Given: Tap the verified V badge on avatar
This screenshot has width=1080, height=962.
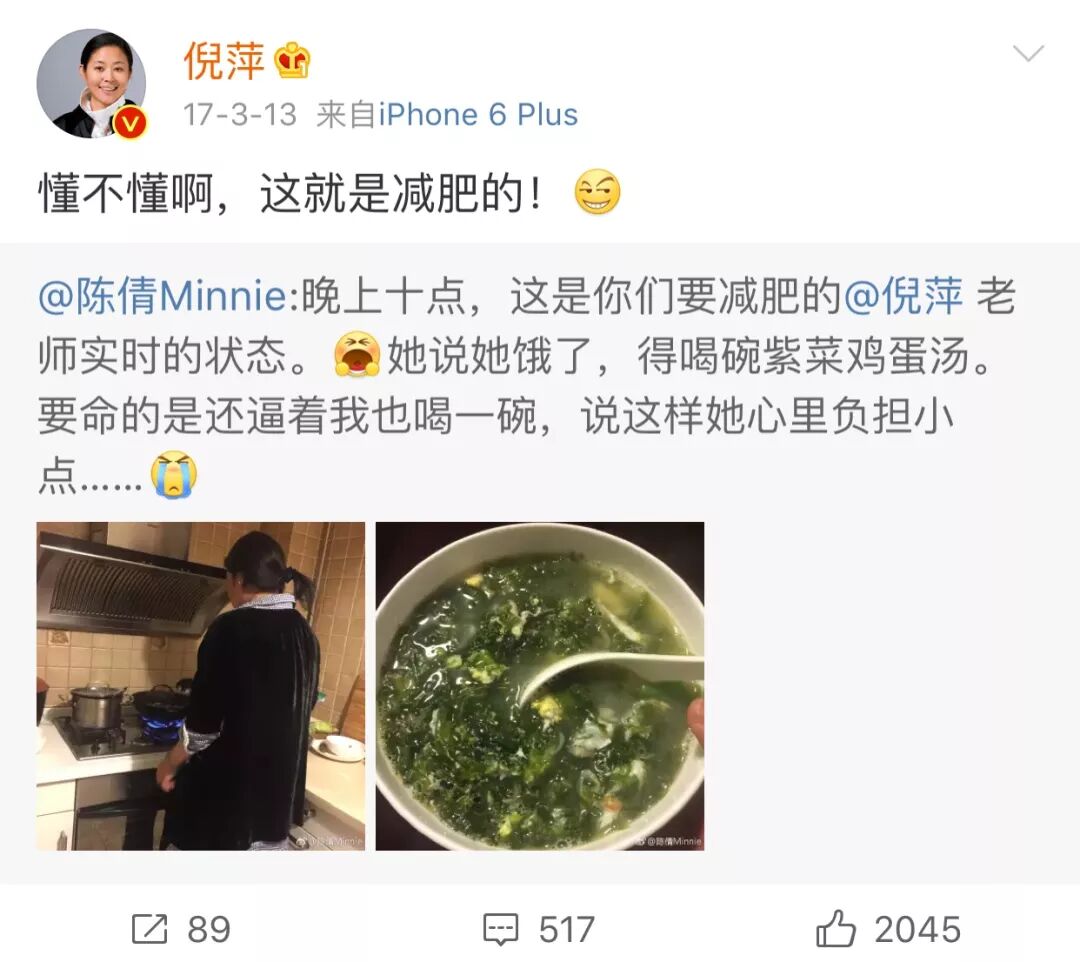Looking at the screenshot, I should (129, 123).
